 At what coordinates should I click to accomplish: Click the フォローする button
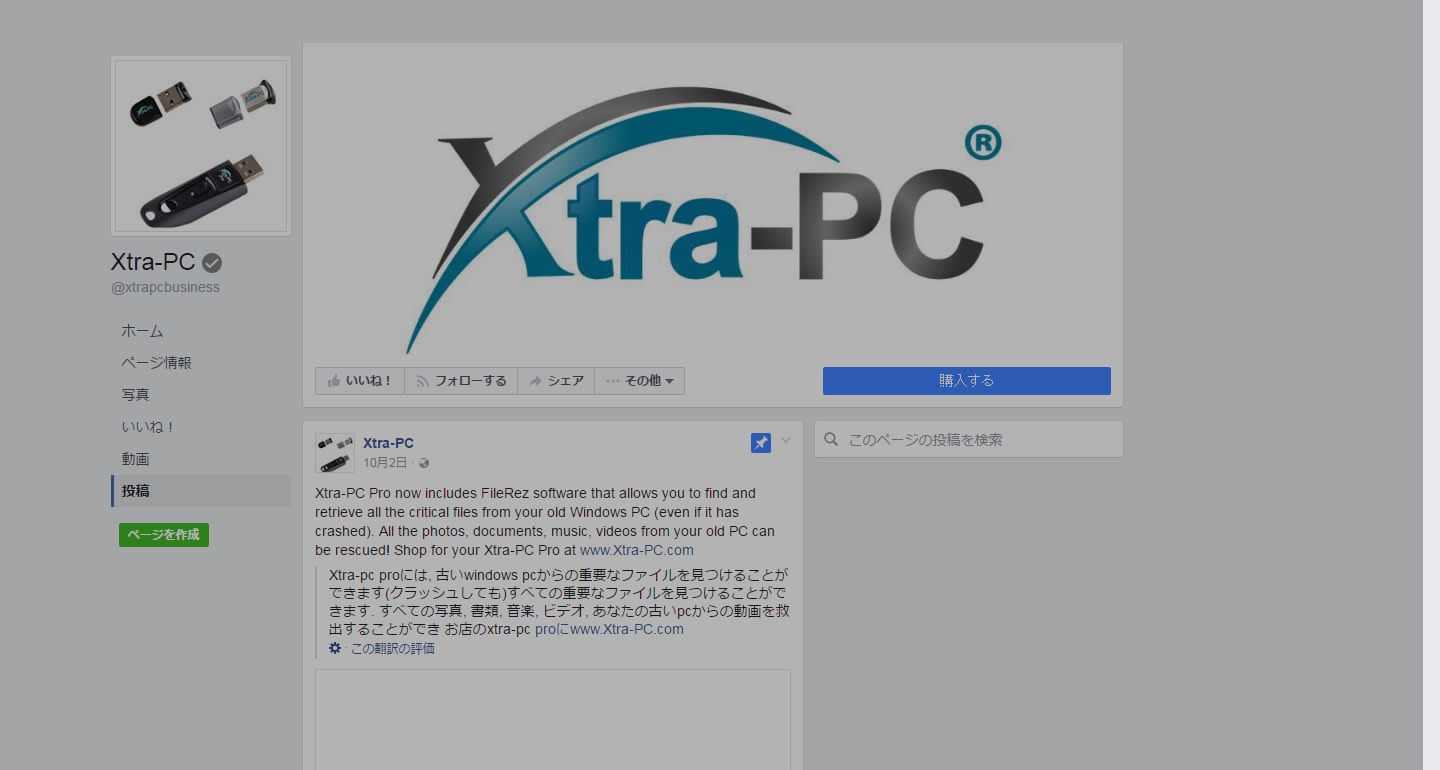tap(461, 381)
